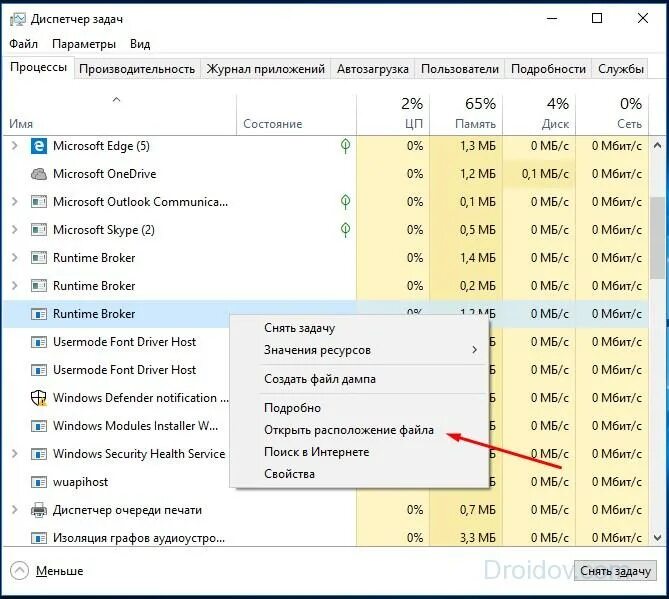Click the suspended leaf icon on the Microsoft Outlook row

coord(346,202)
